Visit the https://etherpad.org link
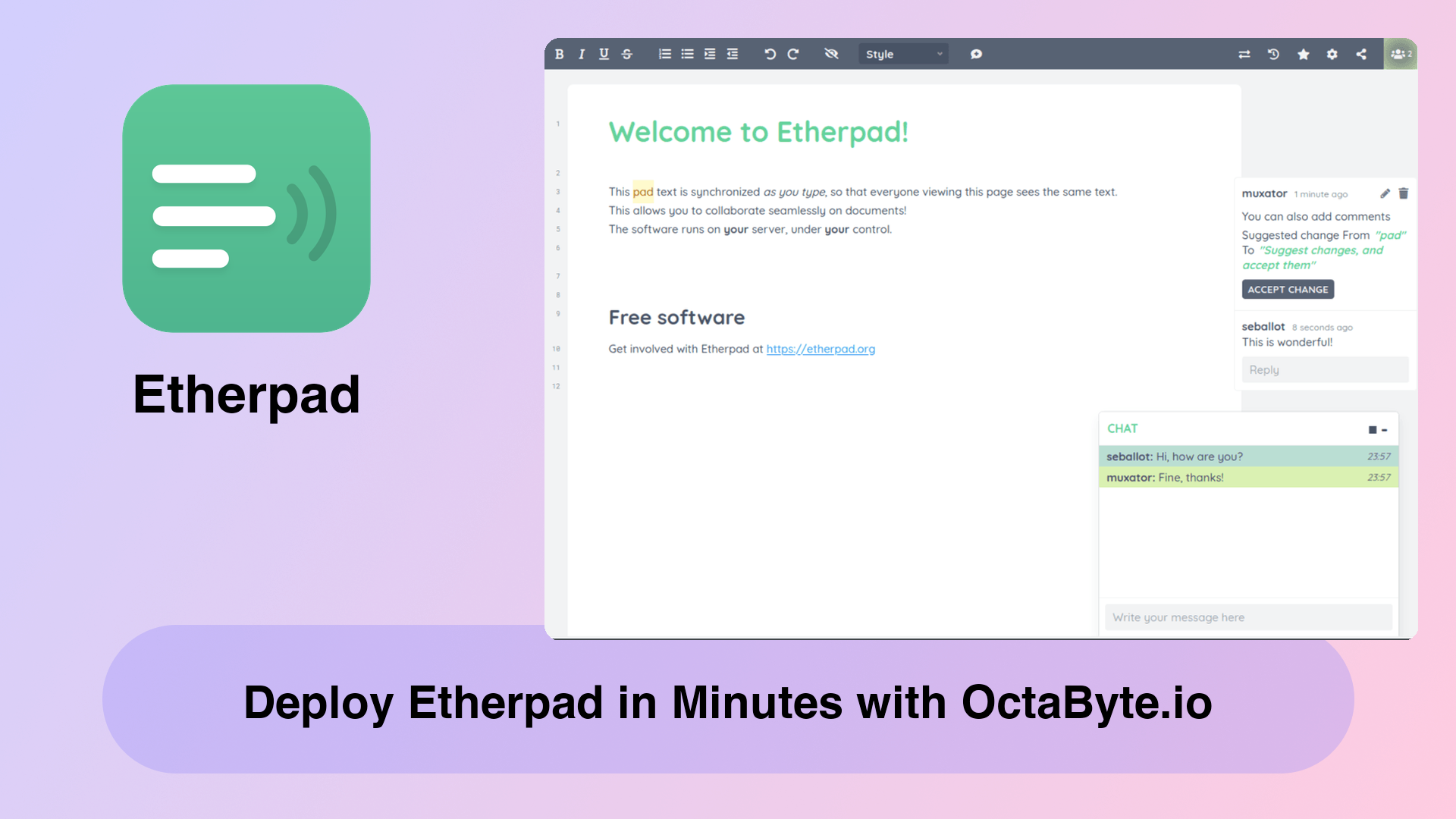 click(x=819, y=349)
